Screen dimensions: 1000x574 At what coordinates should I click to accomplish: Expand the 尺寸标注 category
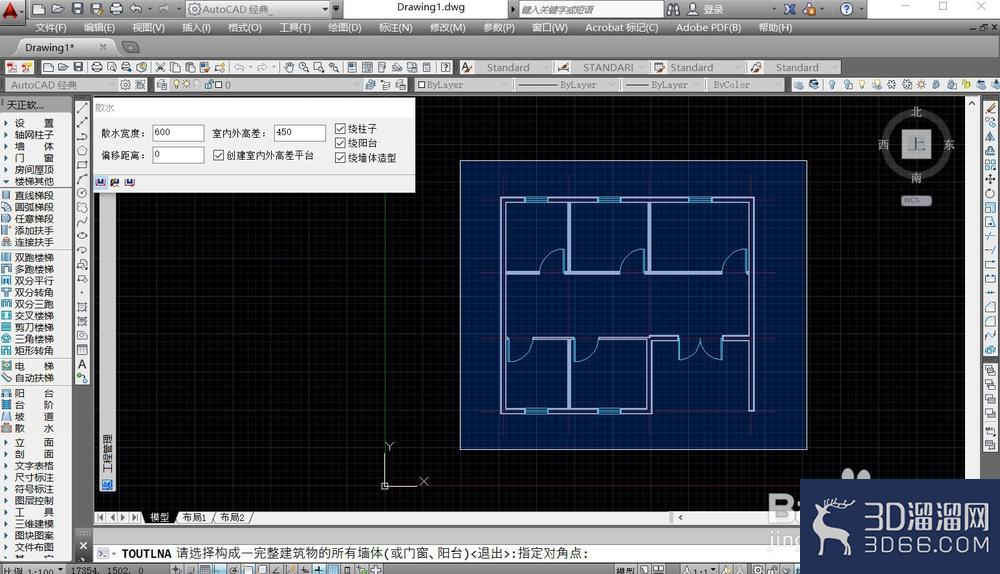pos(34,477)
